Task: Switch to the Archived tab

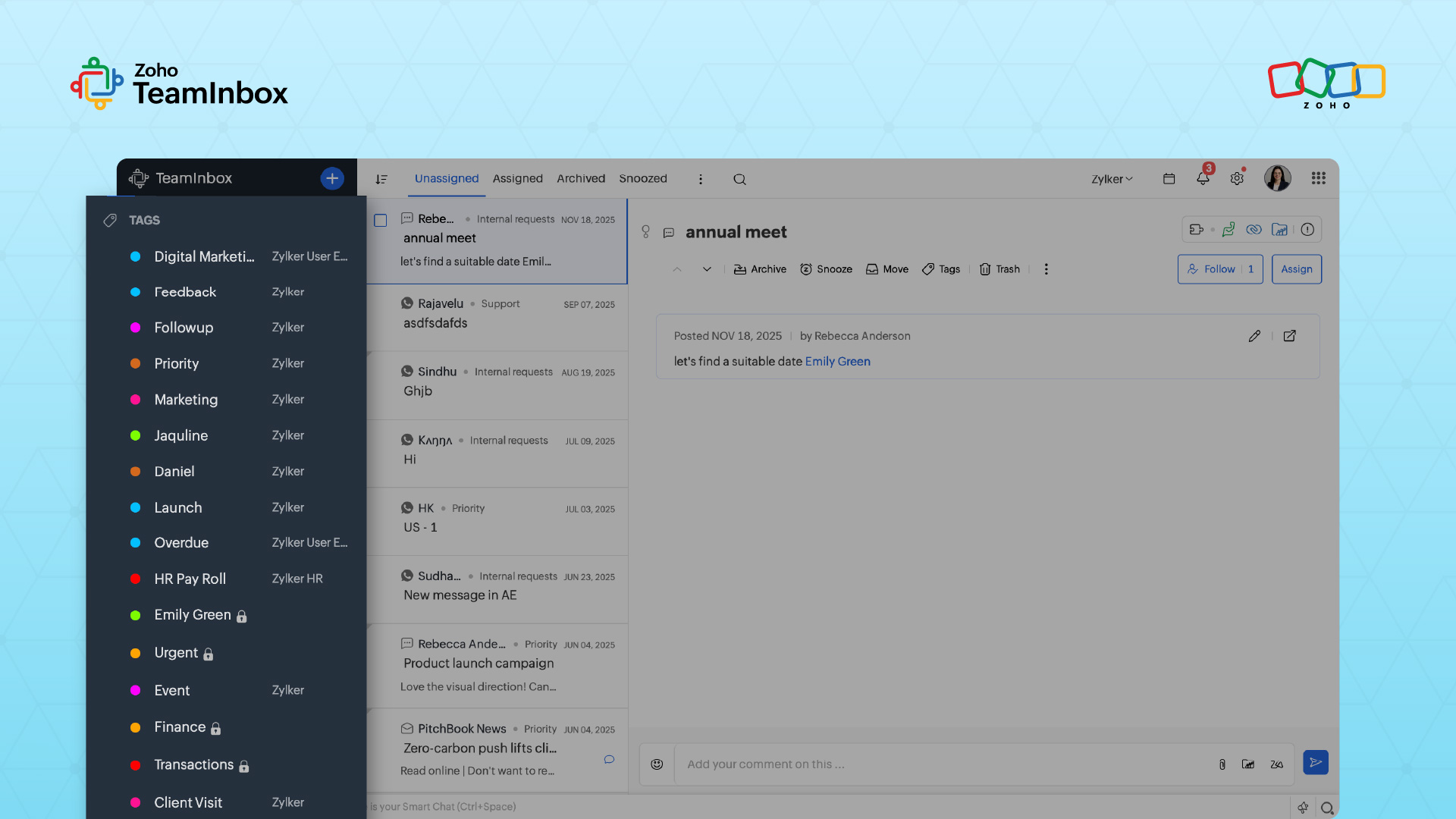Action: (581, 179)
